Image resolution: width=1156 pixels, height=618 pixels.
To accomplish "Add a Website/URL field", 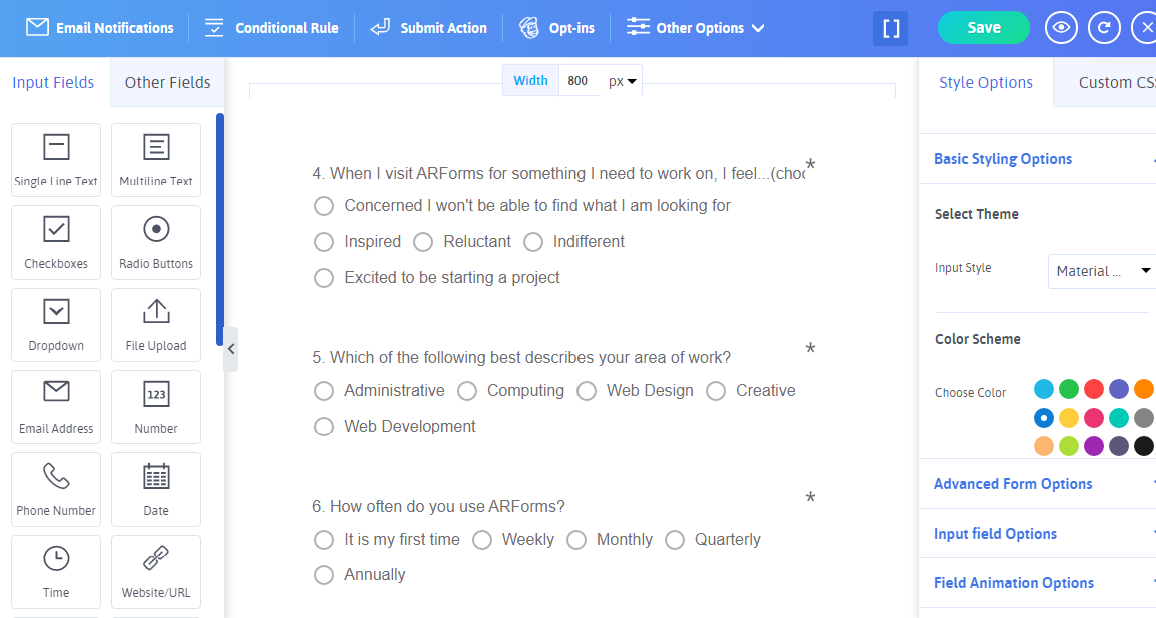I will pos(156,570).
